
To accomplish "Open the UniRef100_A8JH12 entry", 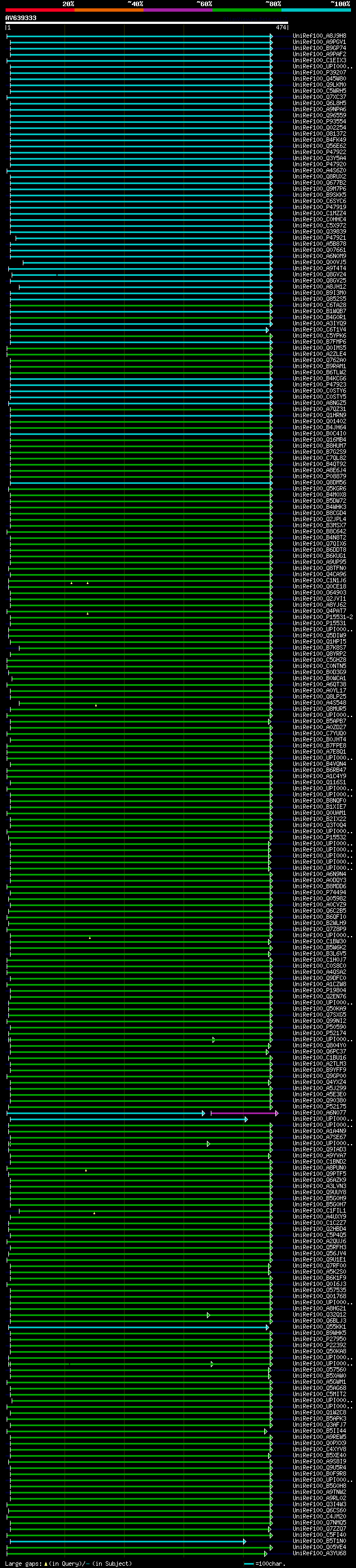I will 319,286.
